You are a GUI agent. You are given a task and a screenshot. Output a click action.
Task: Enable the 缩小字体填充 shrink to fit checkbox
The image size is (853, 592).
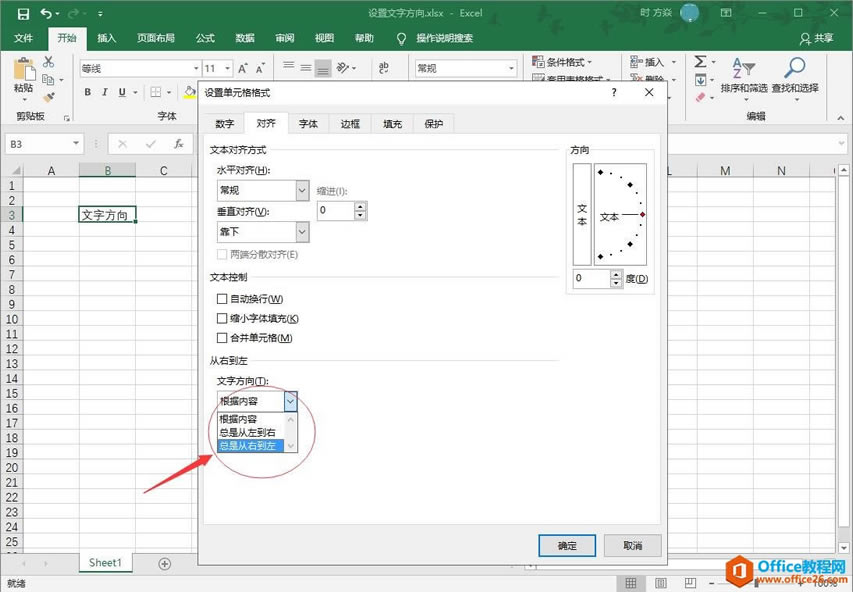[x=221, y=318]
